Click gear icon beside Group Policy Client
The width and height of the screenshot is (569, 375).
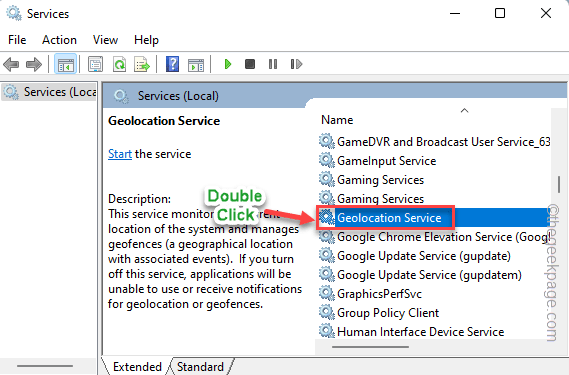[327, 312]
